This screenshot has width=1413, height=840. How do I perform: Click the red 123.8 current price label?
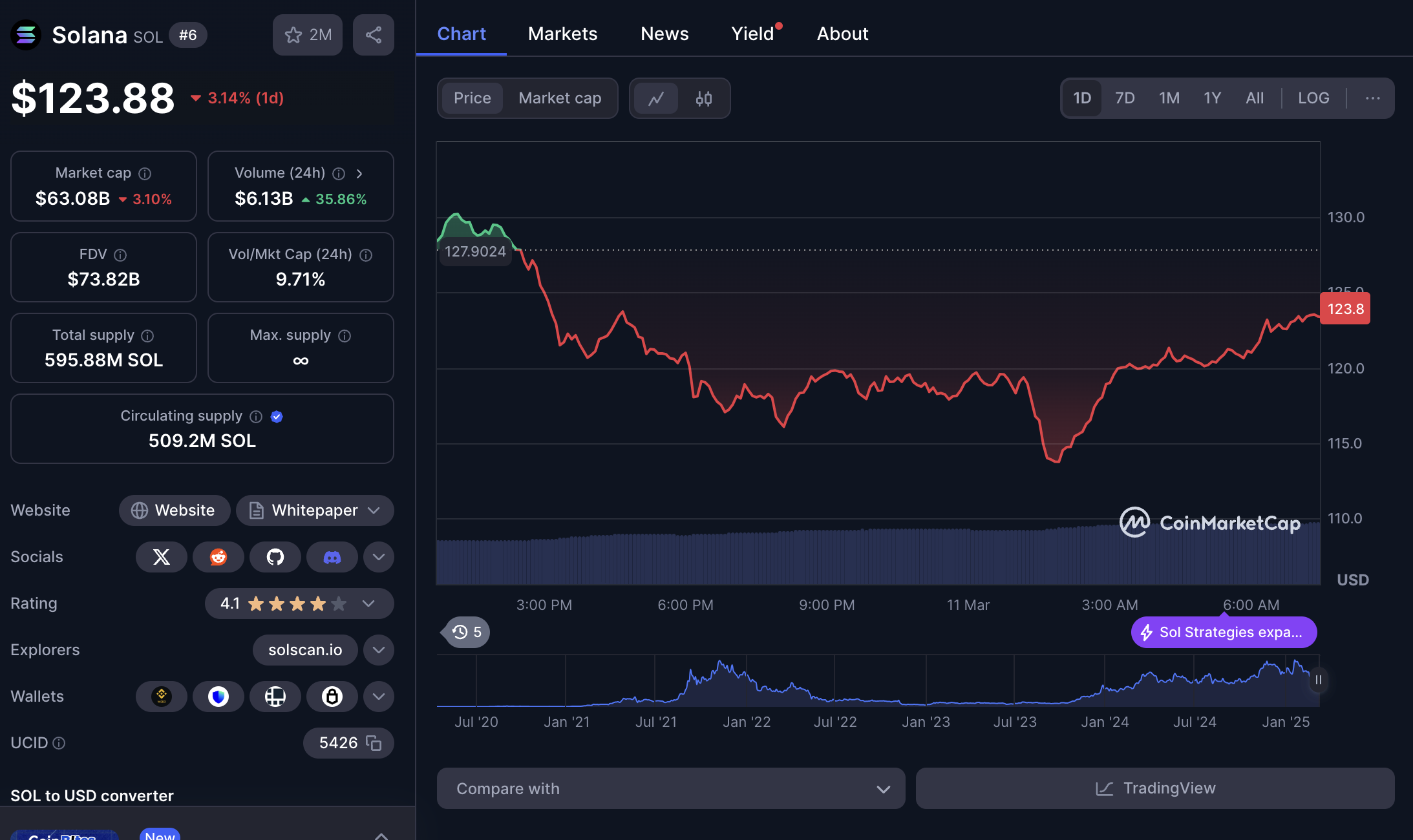pyautogui.click(x=1345, y=309)
